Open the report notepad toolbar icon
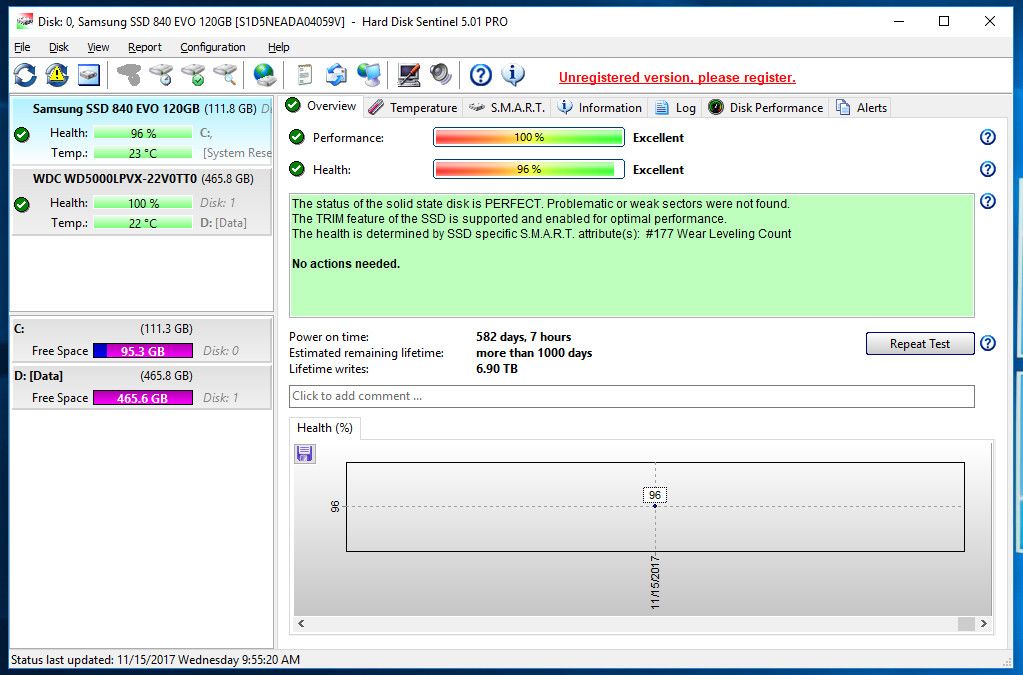Image resolution: width=1023 pixels, height=675 pixels. tap(304, 75)
